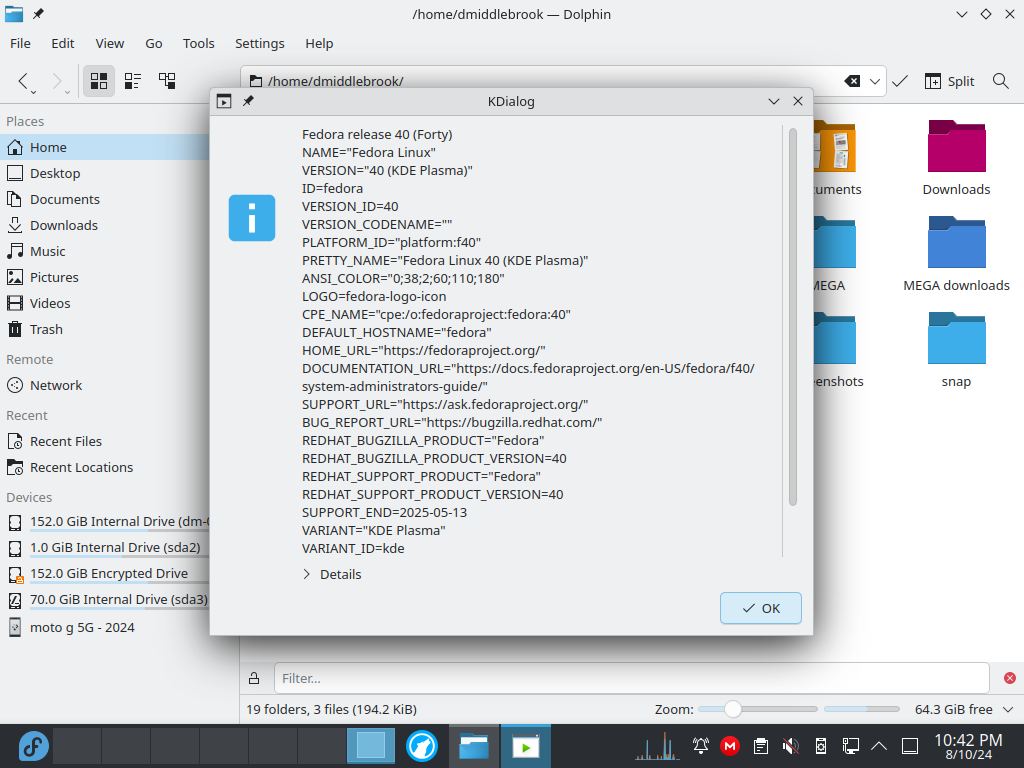Open Trash in sidebar
The image size is (1024, 768).
106,329
